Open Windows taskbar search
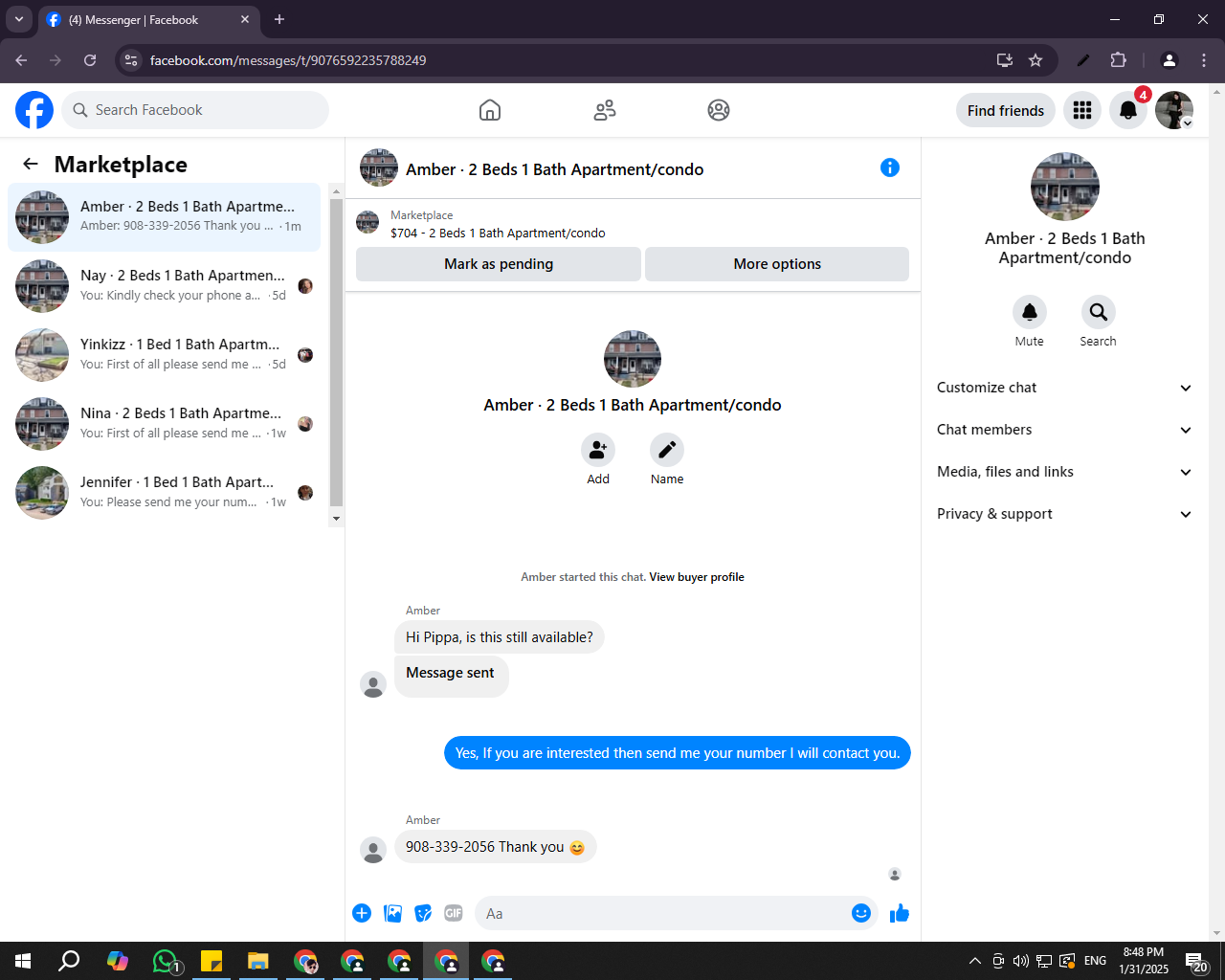Screen dimensions: 1225x980 [x=69, y=961]
